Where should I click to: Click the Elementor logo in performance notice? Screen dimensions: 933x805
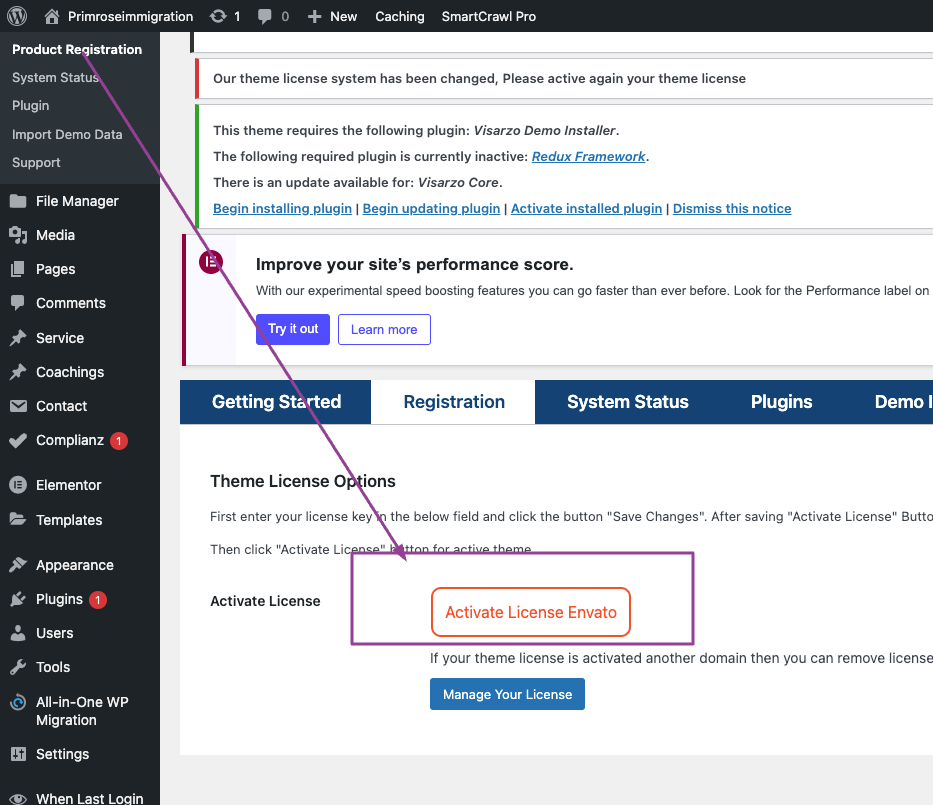pos(211,262)
